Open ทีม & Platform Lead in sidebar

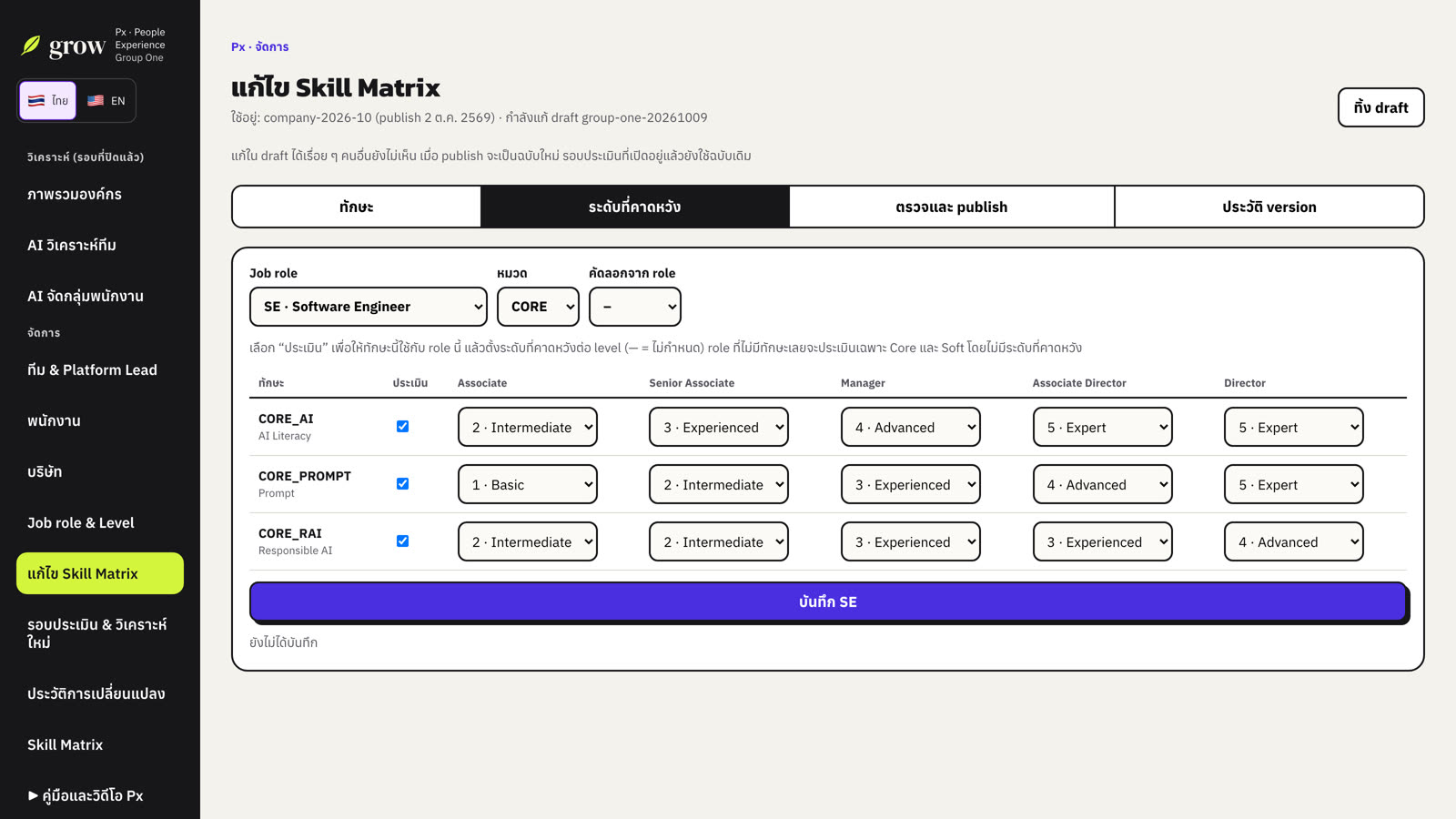click(x=100, y=369)
